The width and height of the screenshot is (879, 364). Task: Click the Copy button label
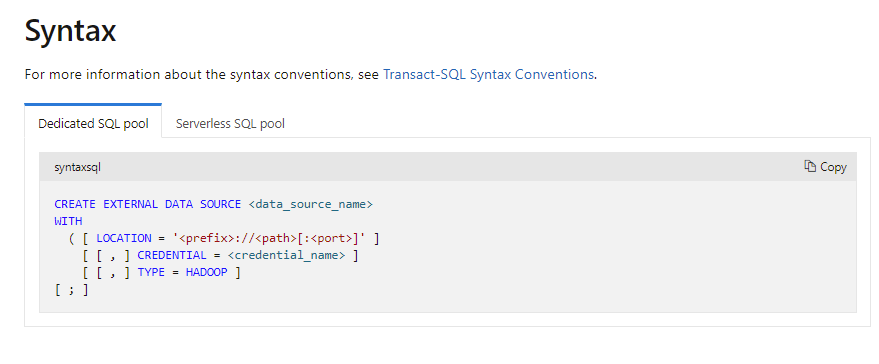click(x=833, y=167)
